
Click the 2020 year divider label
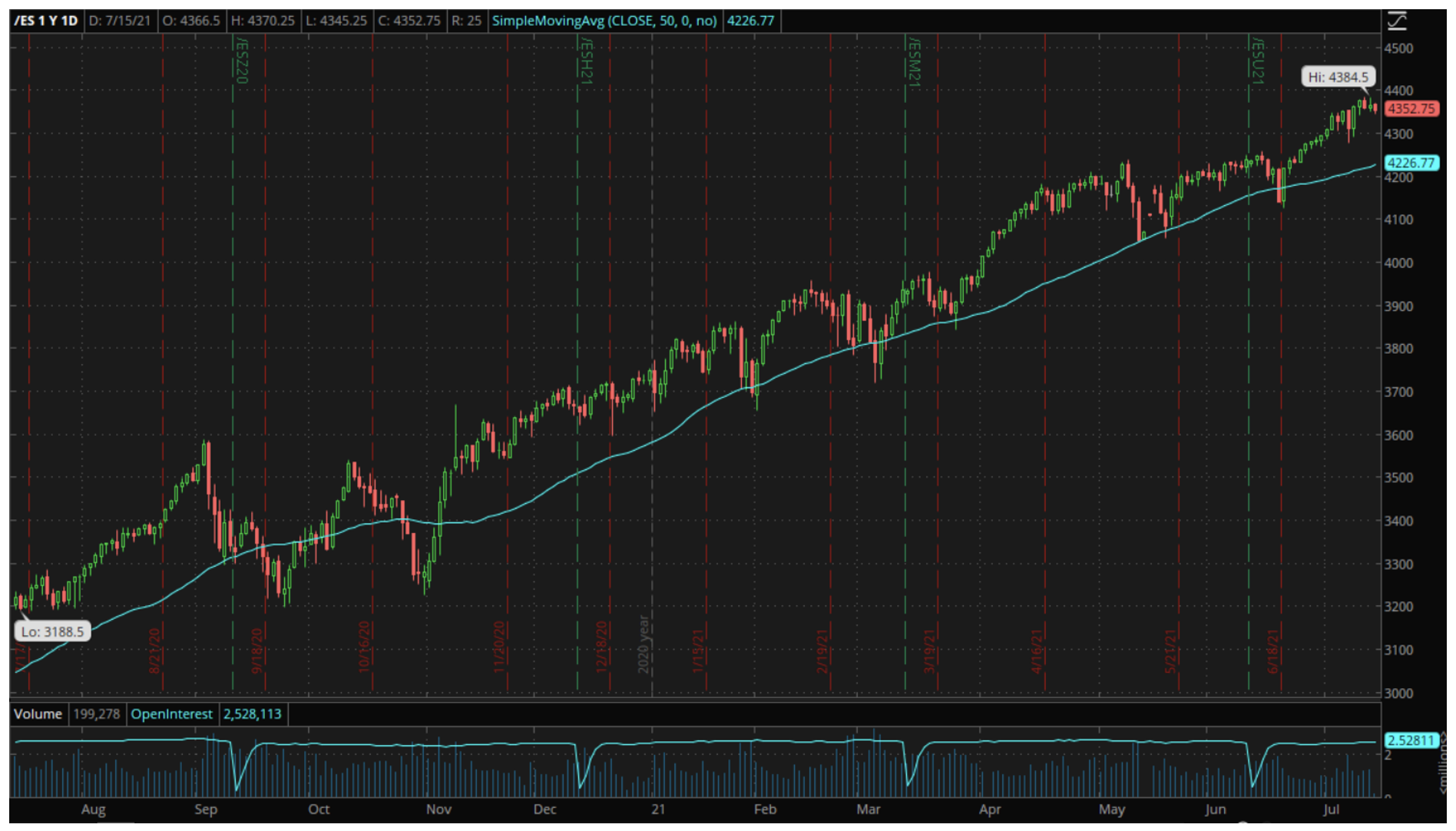point(644,644)
